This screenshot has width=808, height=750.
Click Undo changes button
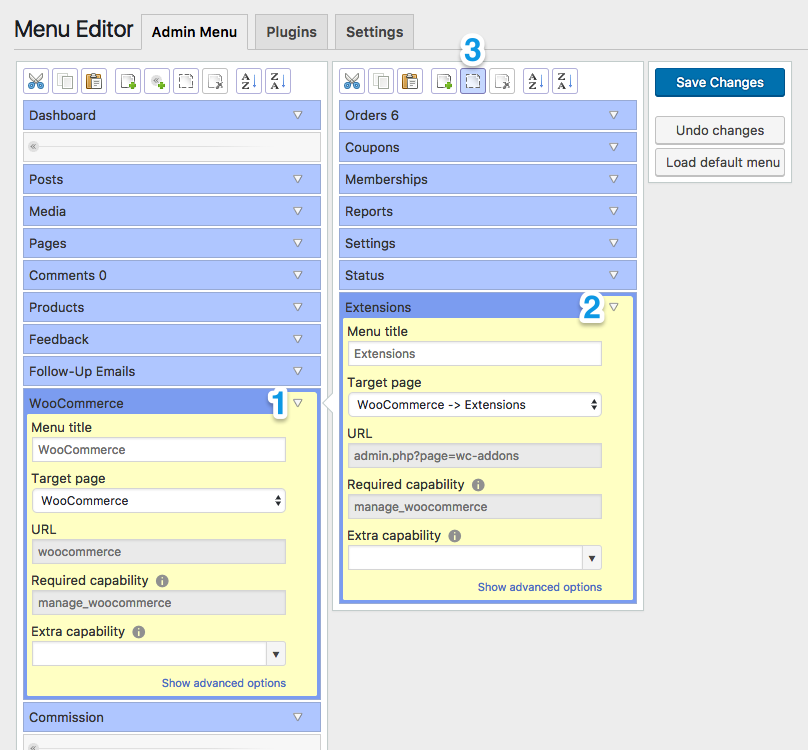pos(720,130)
